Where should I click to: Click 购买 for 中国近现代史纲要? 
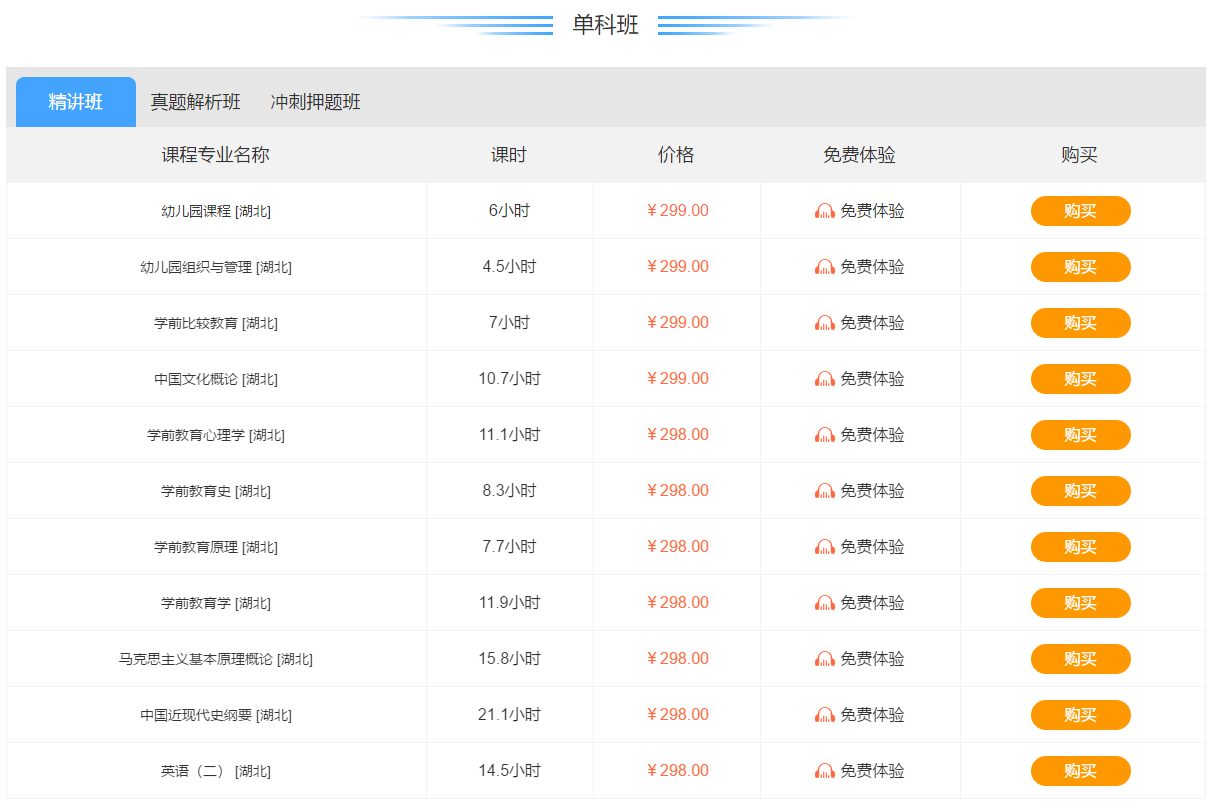click(x=1081, y=715)
